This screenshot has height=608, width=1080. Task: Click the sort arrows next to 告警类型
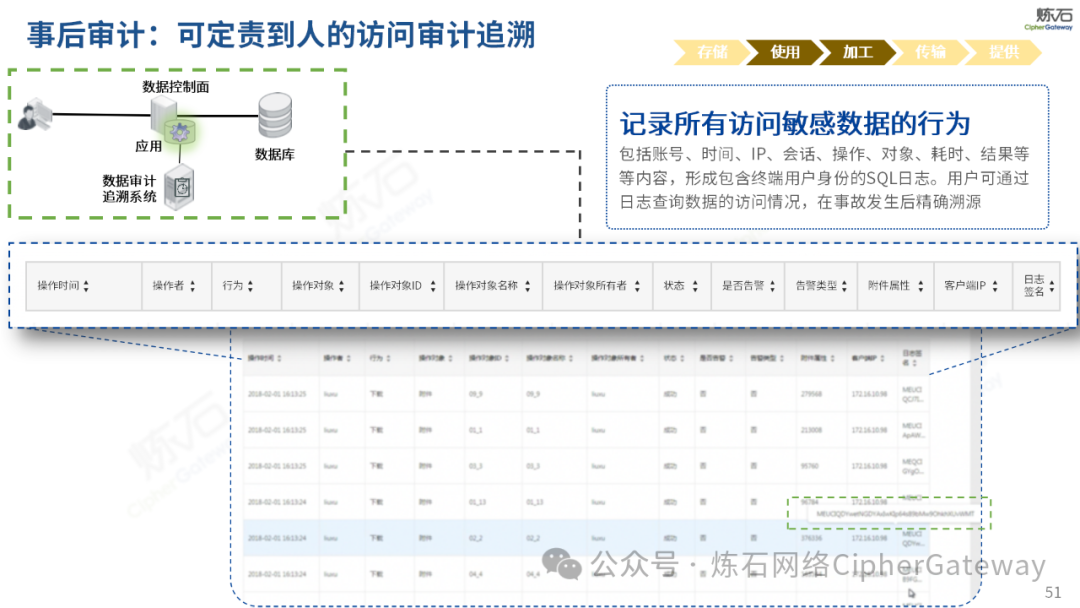(x=844, y=286)
